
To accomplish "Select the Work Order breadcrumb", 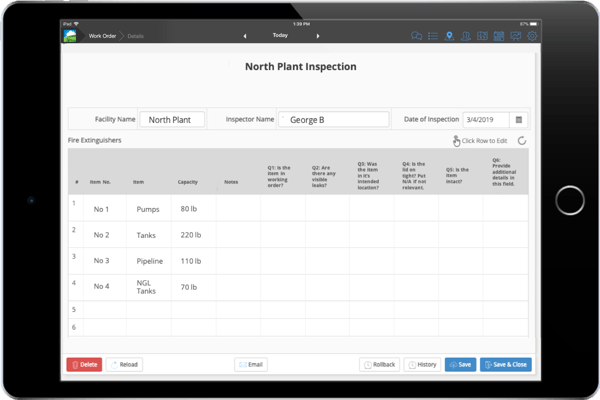I will point(102,36).
